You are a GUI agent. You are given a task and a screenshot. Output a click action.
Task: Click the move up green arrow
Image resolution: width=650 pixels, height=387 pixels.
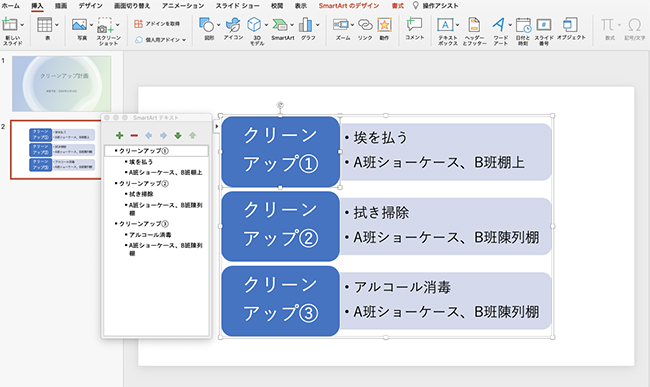(192, 135)
